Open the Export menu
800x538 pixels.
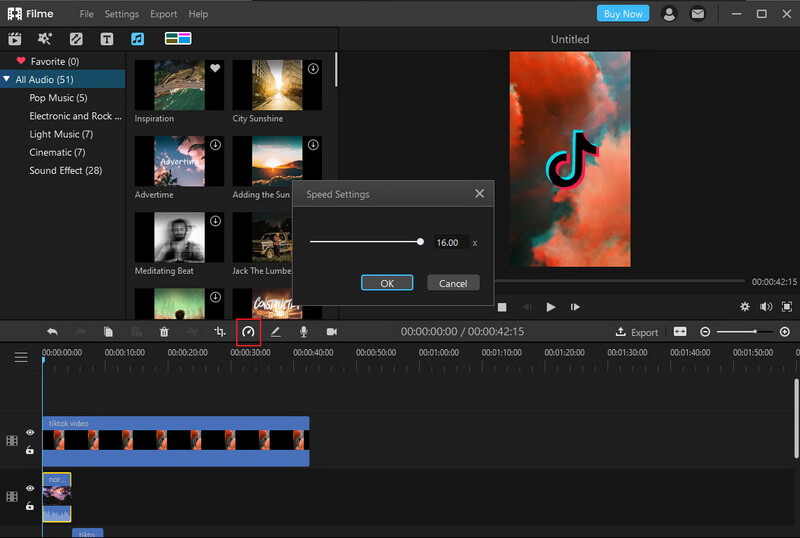click(x=164, y=14)
